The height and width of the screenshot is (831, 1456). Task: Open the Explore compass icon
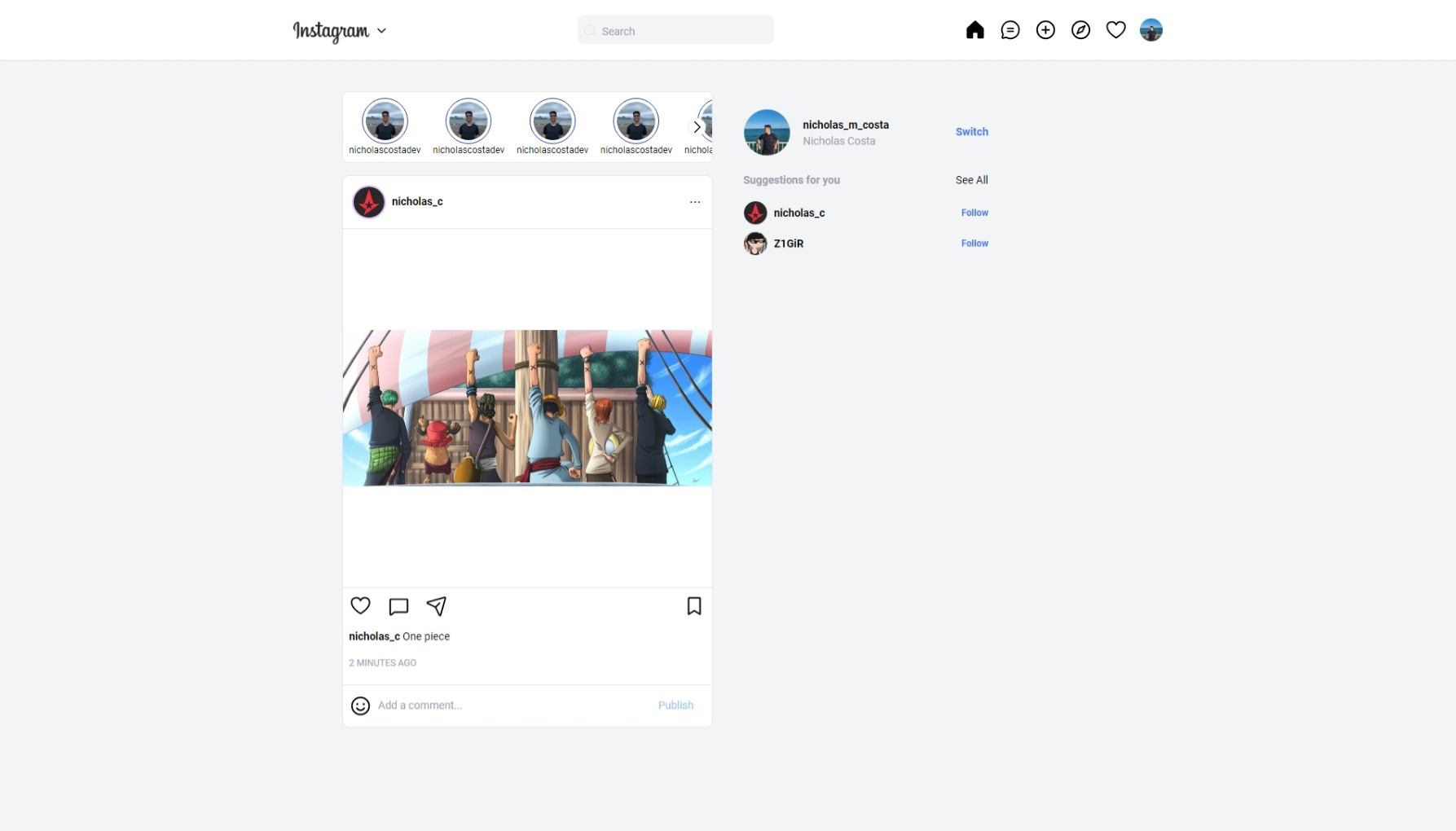[1080, 30]
